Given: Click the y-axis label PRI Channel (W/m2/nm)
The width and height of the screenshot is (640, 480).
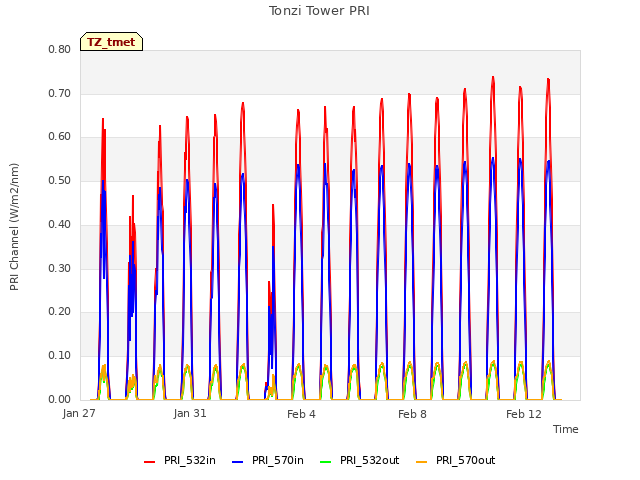Looking at the screenshot, I should [14, 227].
